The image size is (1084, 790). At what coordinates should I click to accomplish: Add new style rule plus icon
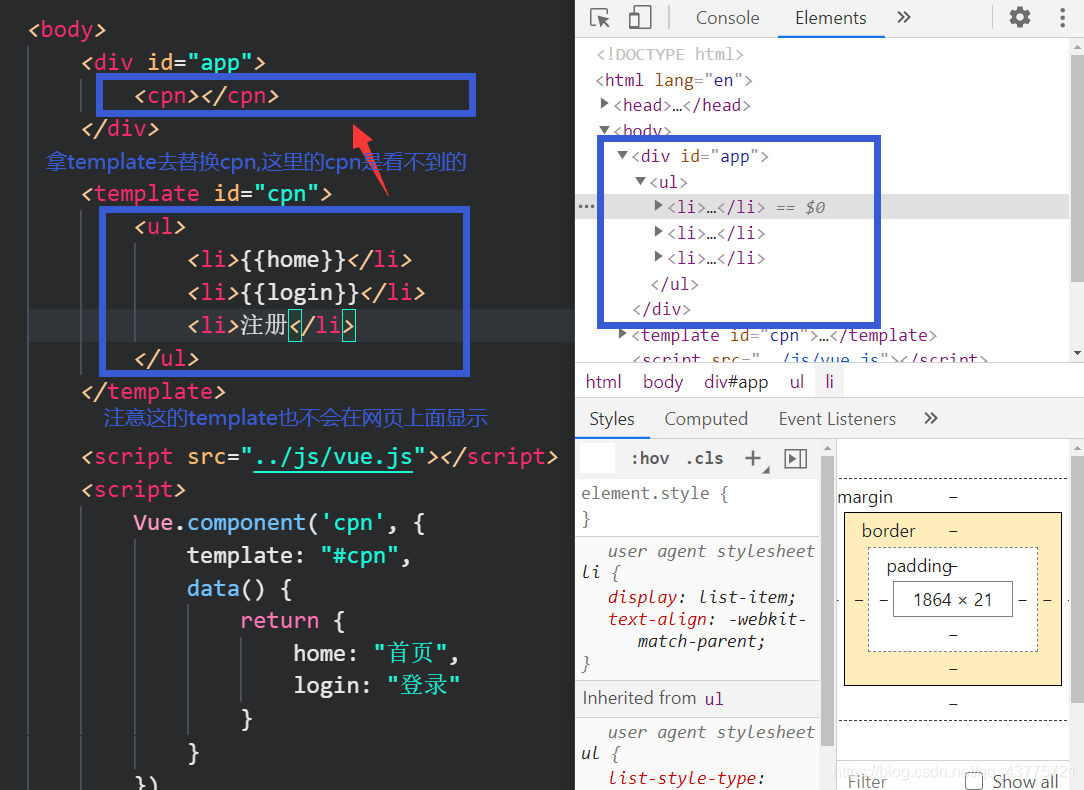pos(753,458)
